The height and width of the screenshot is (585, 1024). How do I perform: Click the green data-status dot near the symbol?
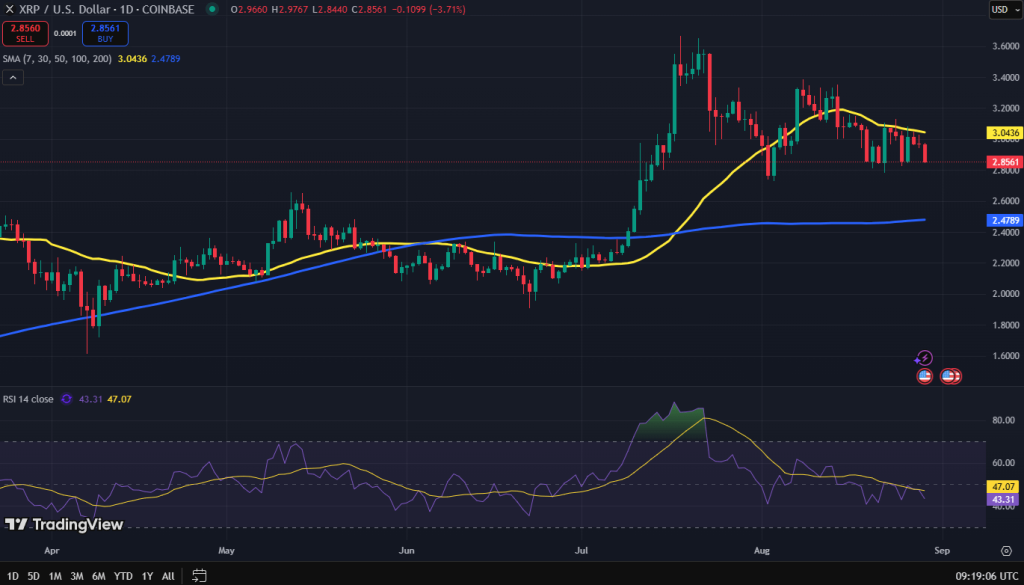click(211, 9)
